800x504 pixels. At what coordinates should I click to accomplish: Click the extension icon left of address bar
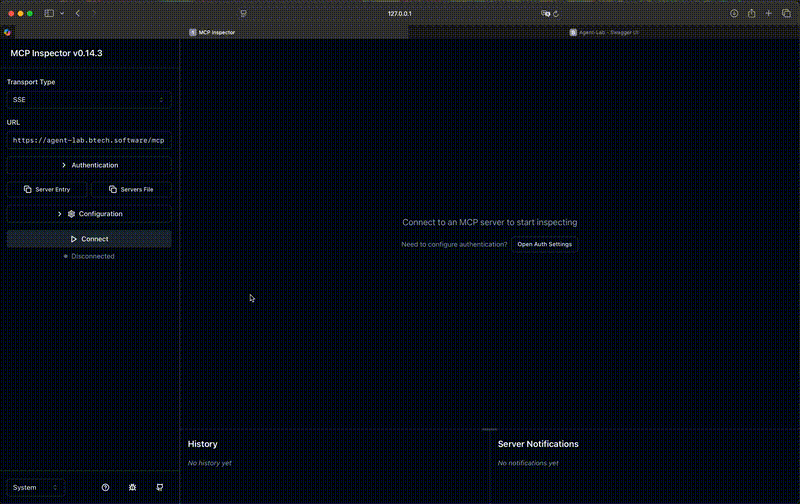tap(243, 14)
